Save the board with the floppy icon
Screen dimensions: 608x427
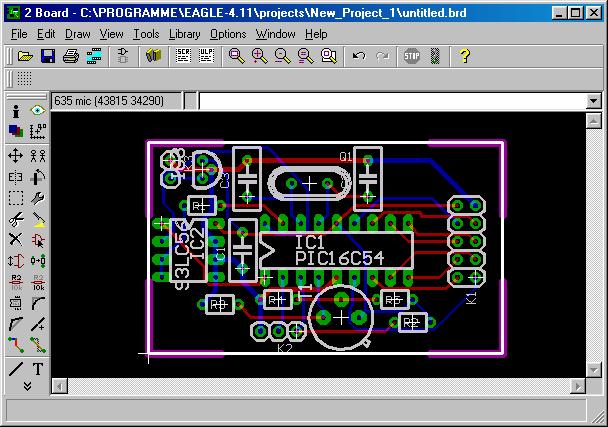(48, 56)
